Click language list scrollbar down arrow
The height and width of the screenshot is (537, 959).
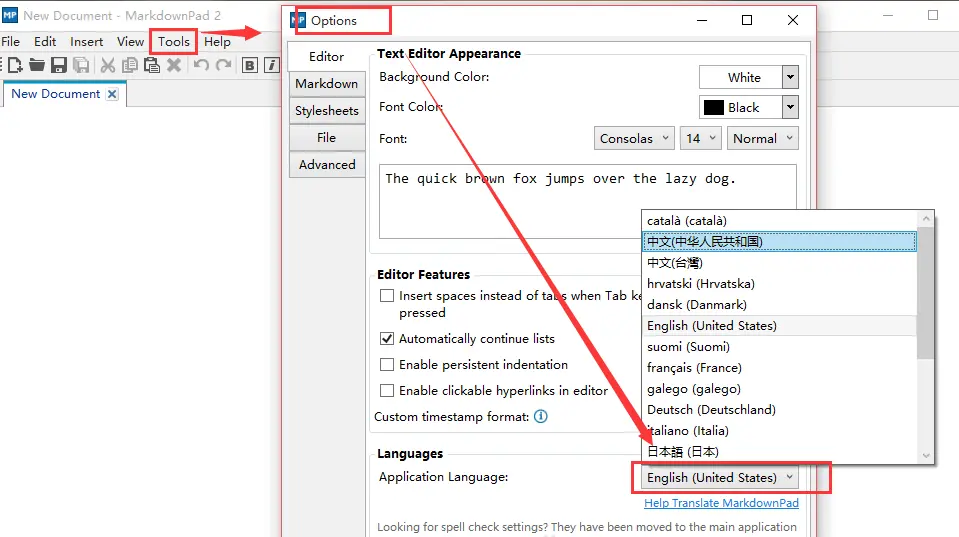point(926,456)
